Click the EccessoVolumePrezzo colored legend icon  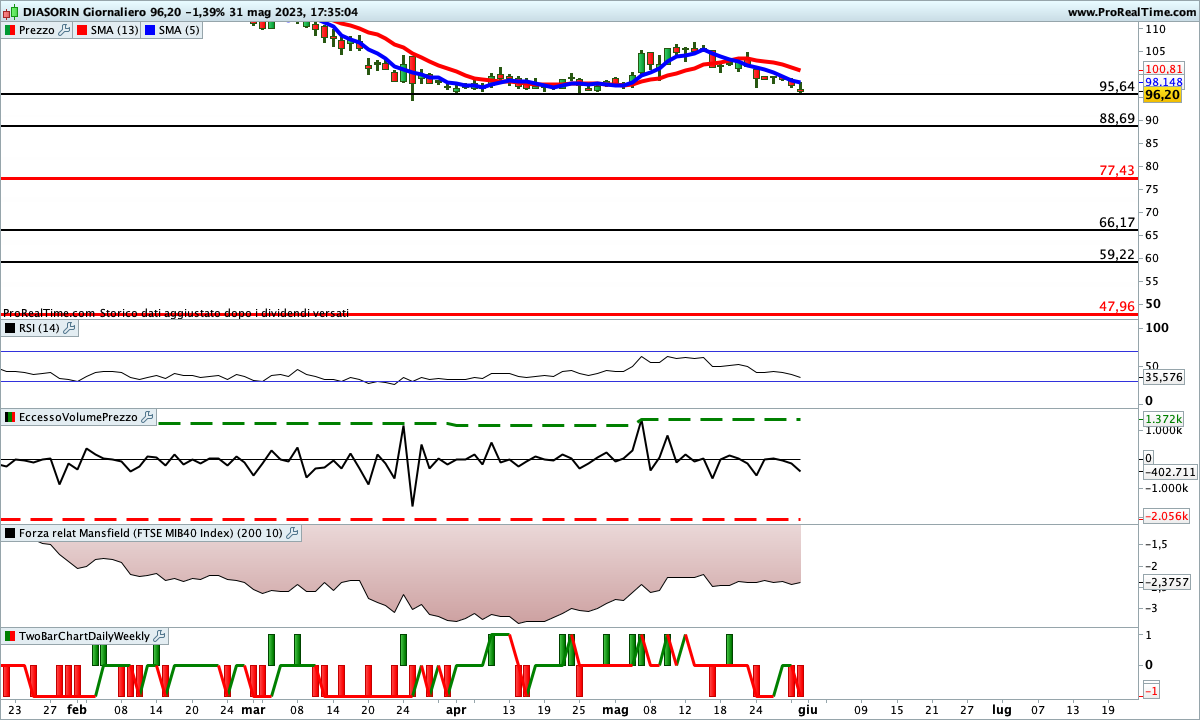coord(10,417)
